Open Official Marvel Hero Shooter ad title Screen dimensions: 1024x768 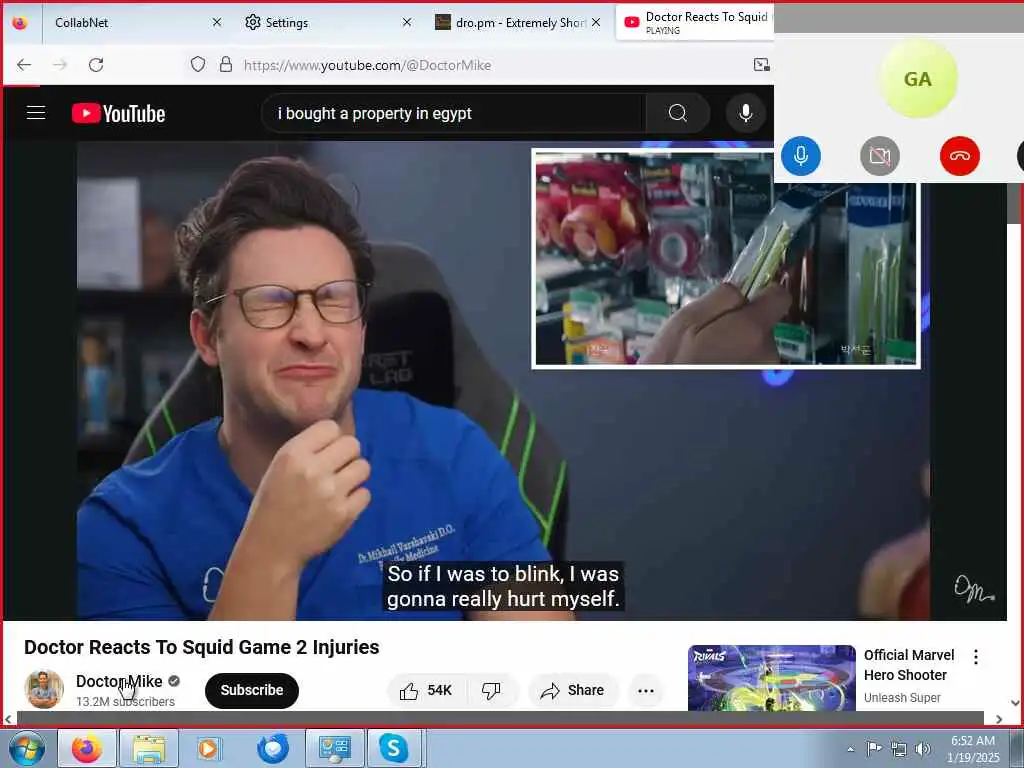point(908,665)
